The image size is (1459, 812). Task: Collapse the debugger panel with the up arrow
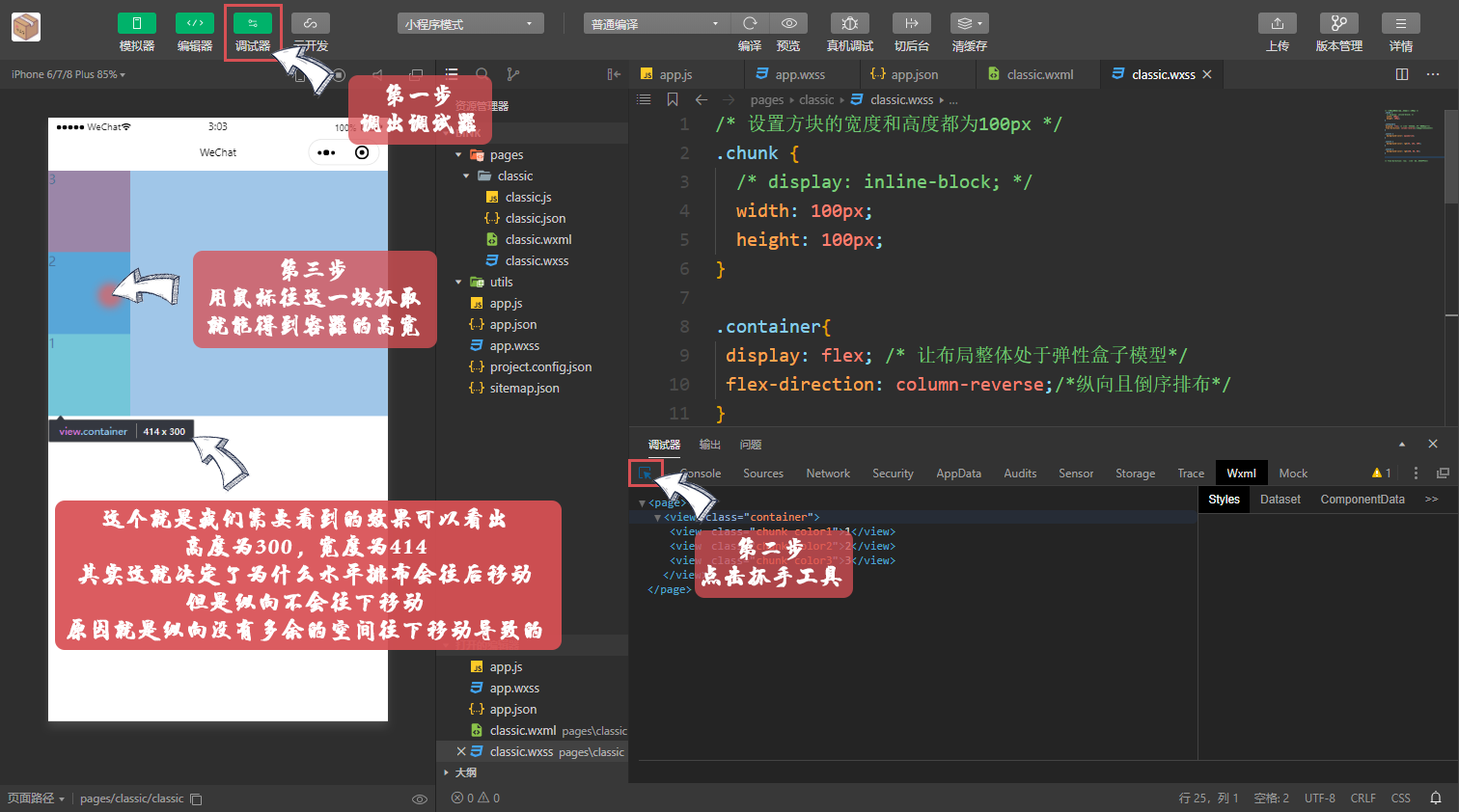(1402, 444)
